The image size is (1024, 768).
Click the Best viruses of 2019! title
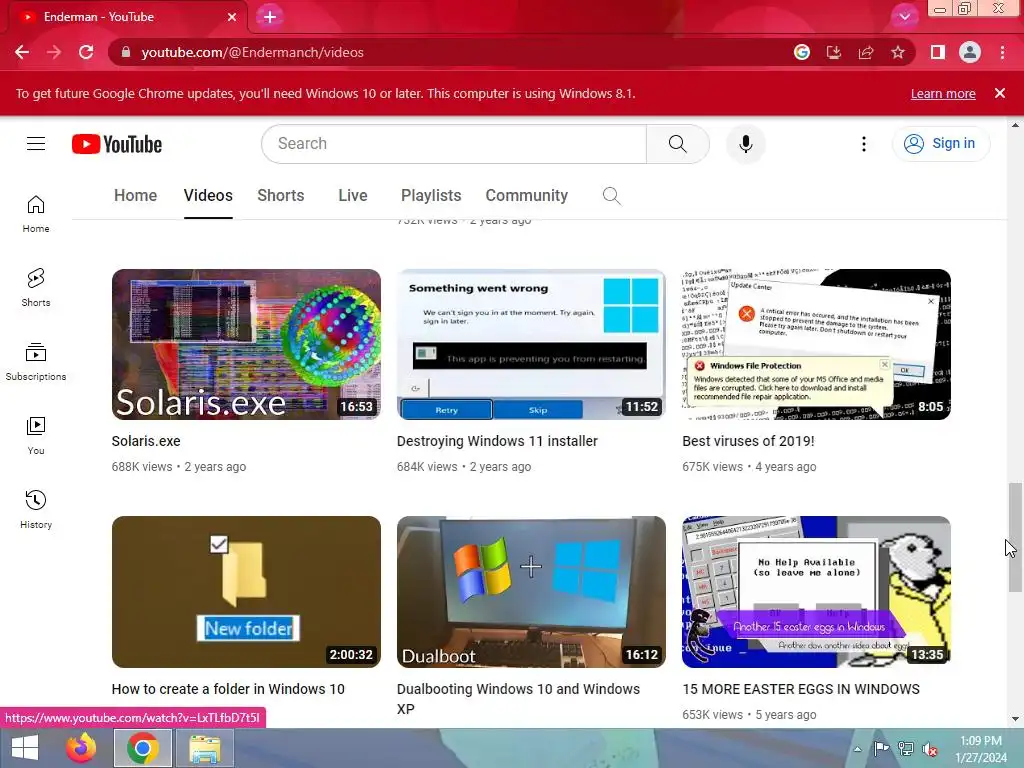(x=748, y=441)
